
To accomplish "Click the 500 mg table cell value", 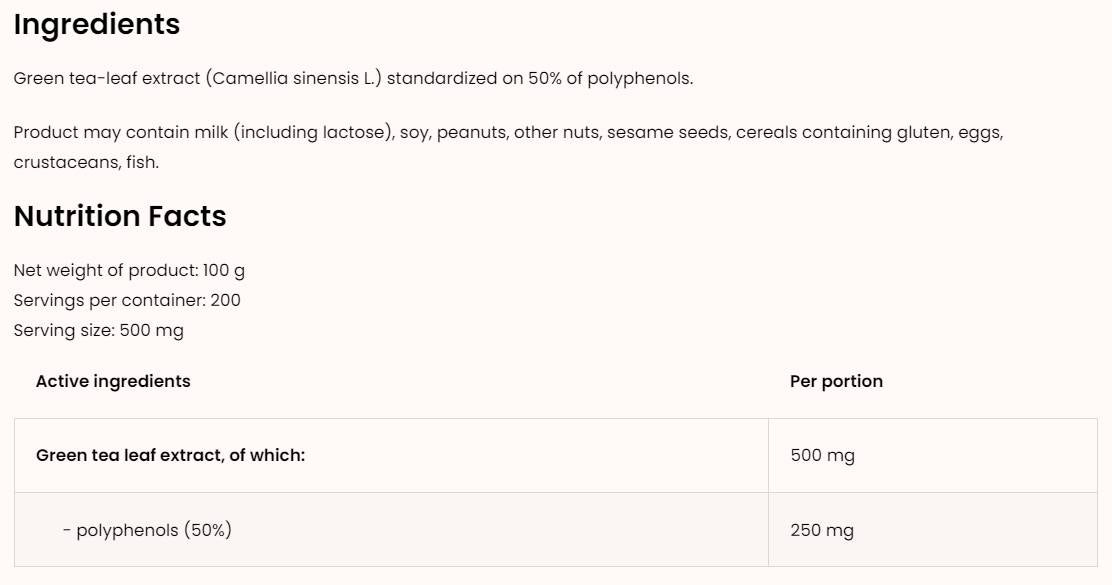I will [x=822, y=455].
